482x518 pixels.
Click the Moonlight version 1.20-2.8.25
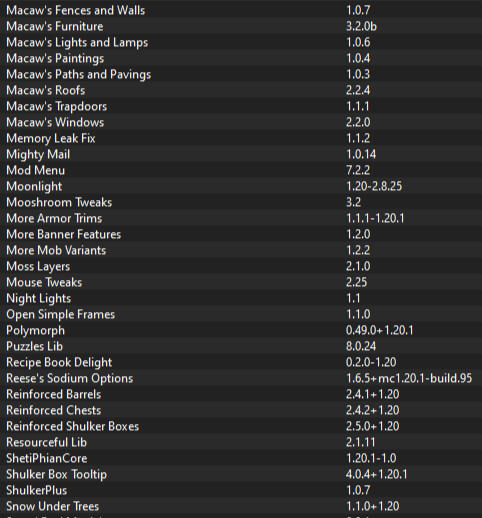(374, 186)
